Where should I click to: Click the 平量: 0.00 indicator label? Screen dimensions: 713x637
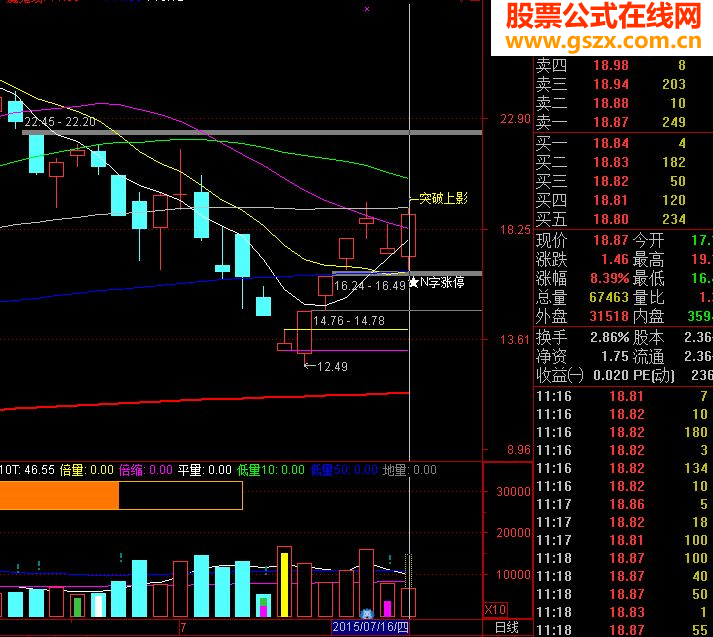pyautogui.click(x=205, y=470)
